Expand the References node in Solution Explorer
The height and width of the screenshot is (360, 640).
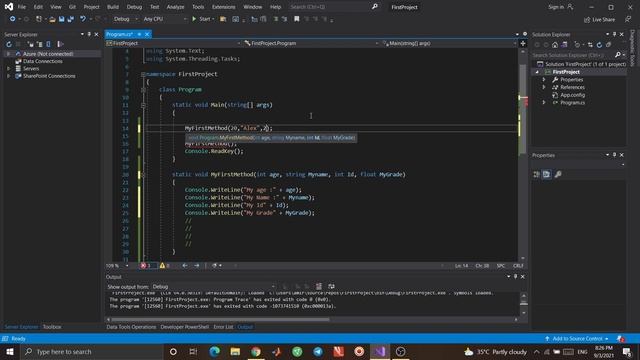click(x=544, y=87)
